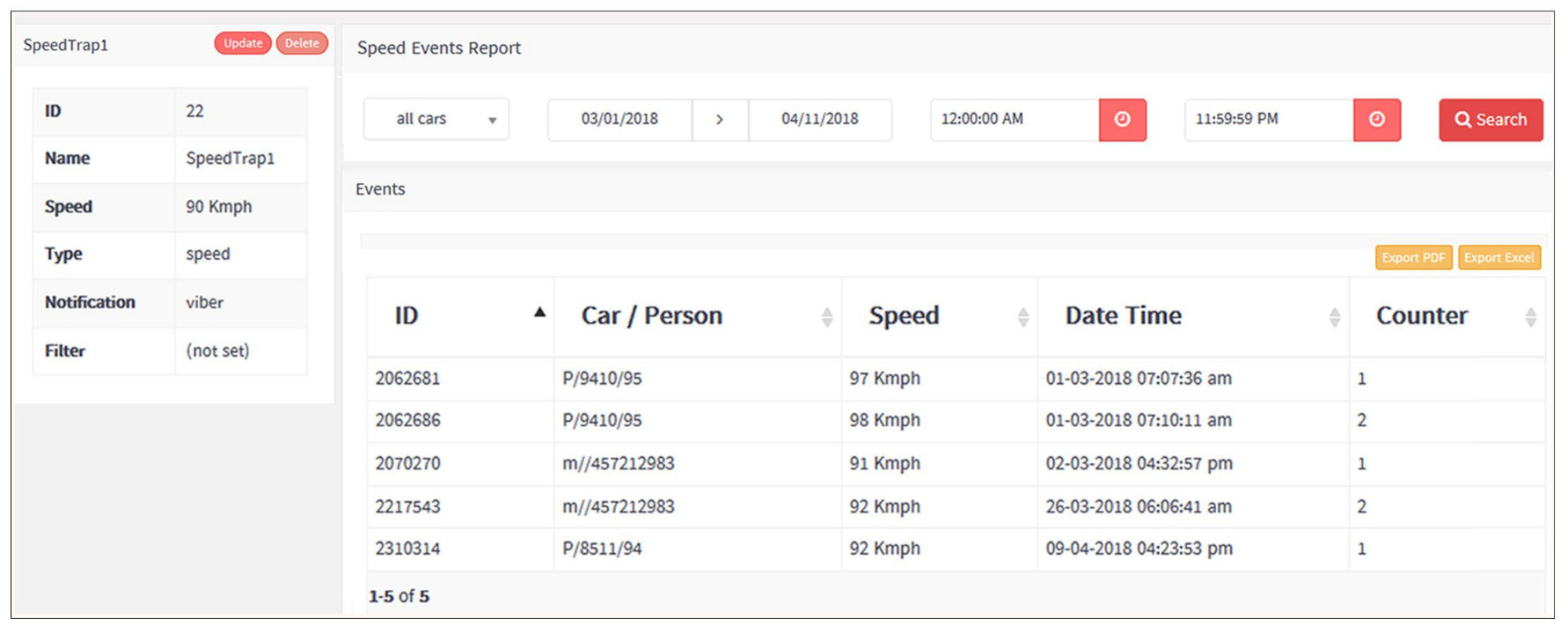Sort table by Speed column arrows

1022,317
